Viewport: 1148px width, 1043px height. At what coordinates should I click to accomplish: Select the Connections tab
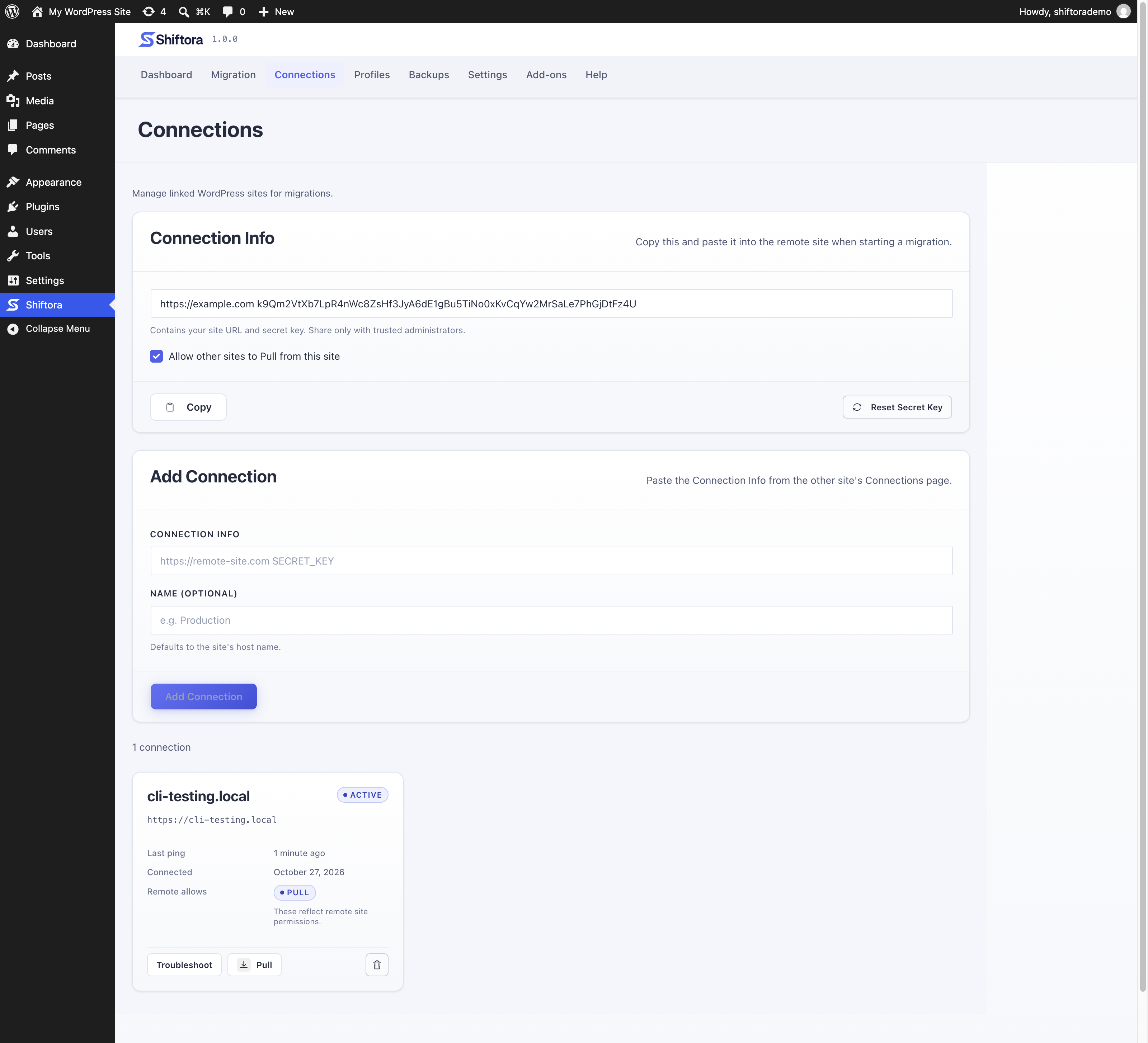(x=305, y=75)
